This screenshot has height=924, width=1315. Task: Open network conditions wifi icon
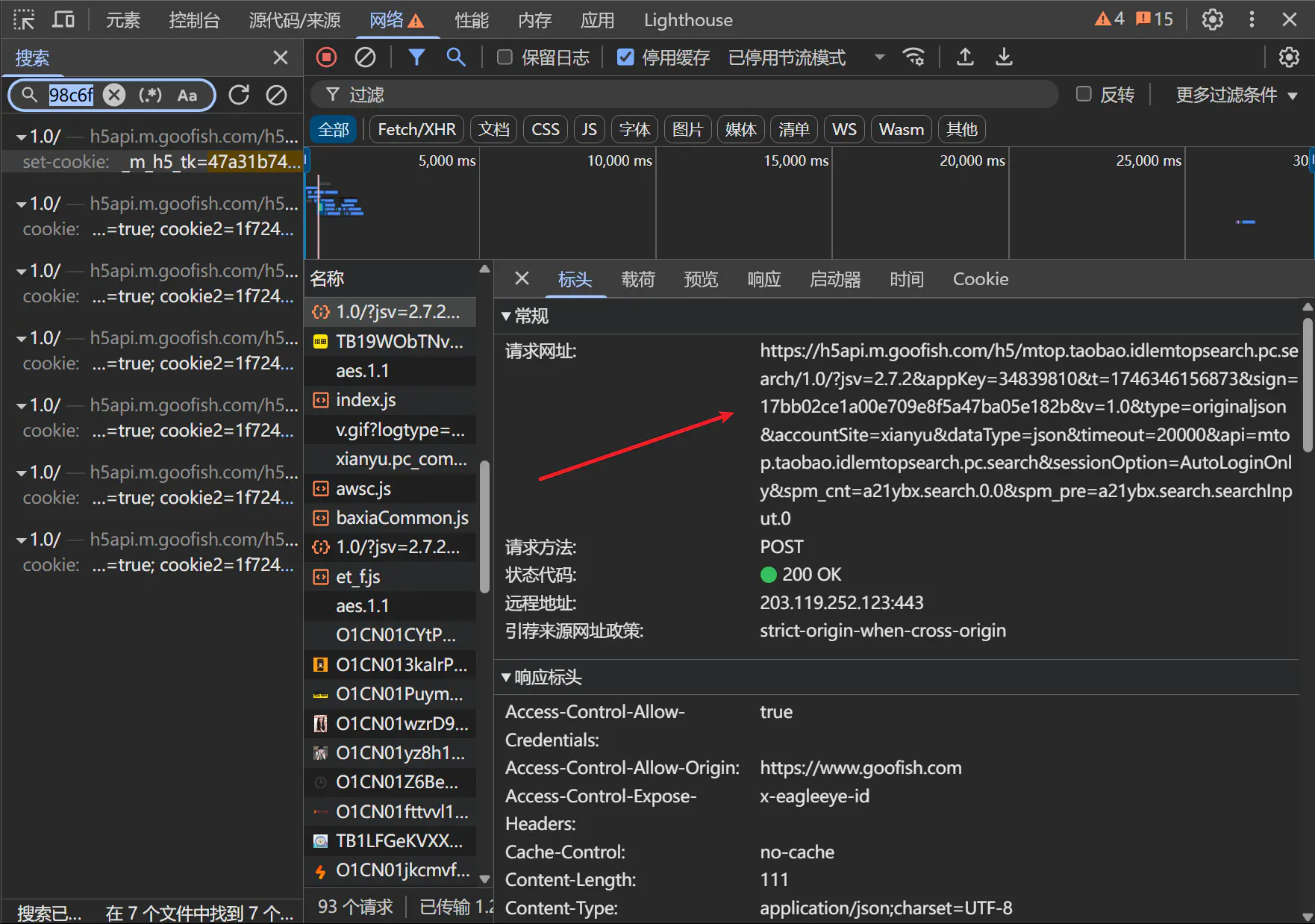(913, 57)
